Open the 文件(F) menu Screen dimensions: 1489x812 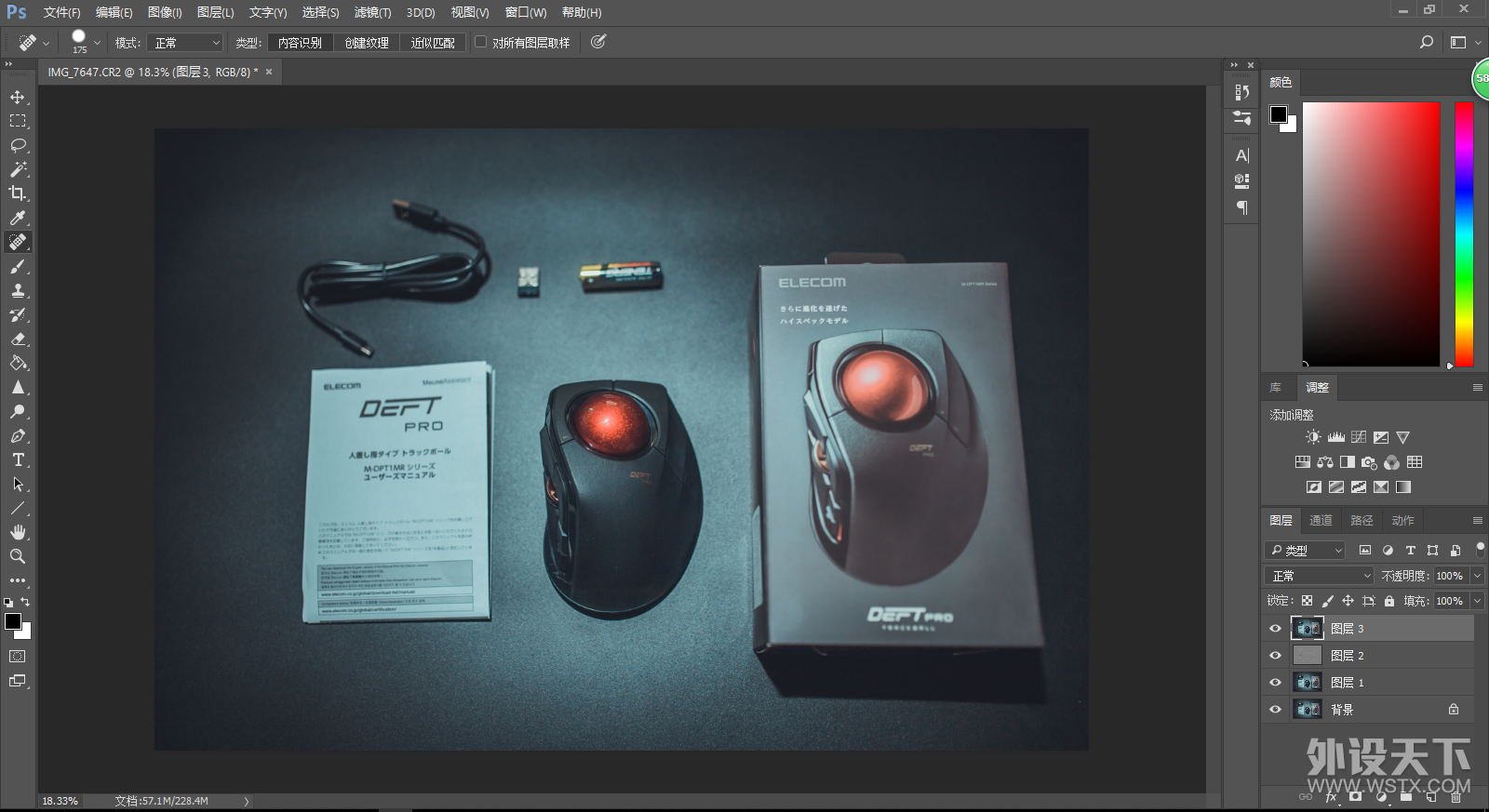(61, 12)
